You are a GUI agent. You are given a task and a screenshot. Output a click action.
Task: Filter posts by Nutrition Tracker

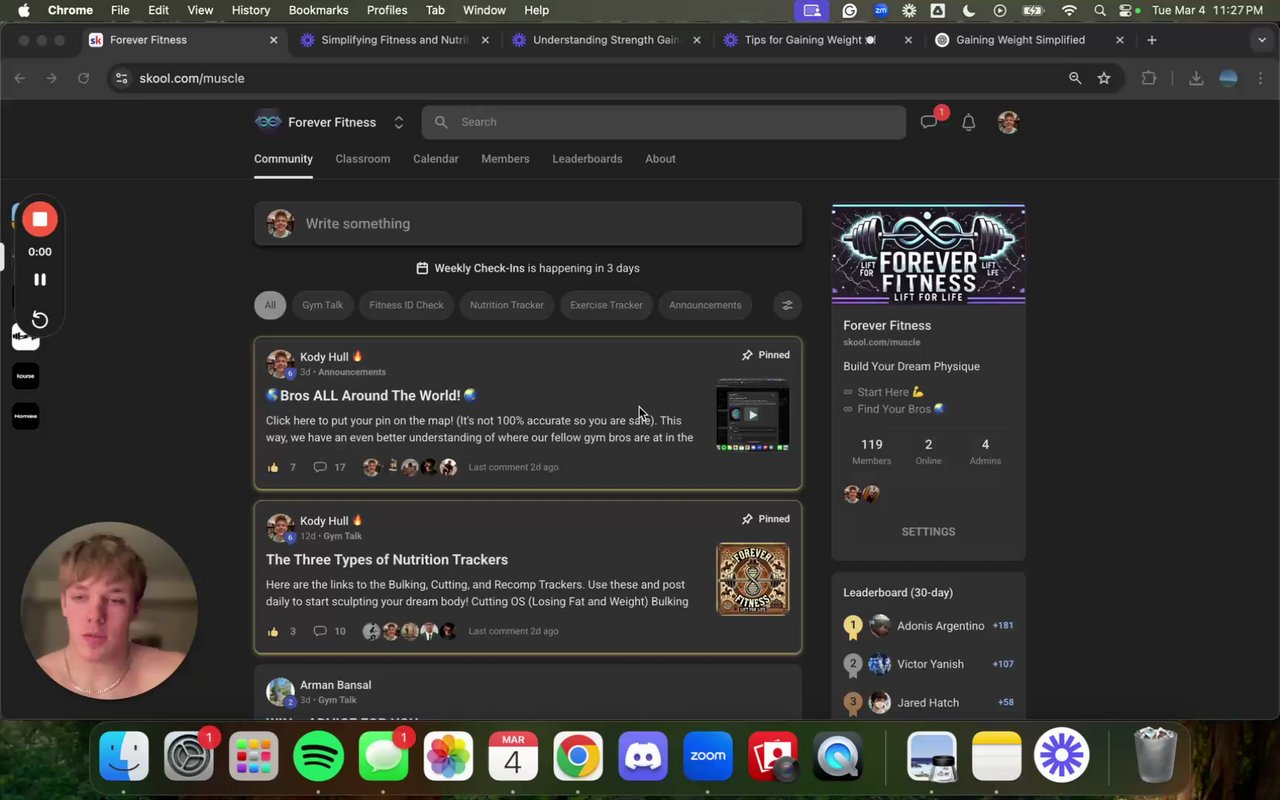point(507,305)
